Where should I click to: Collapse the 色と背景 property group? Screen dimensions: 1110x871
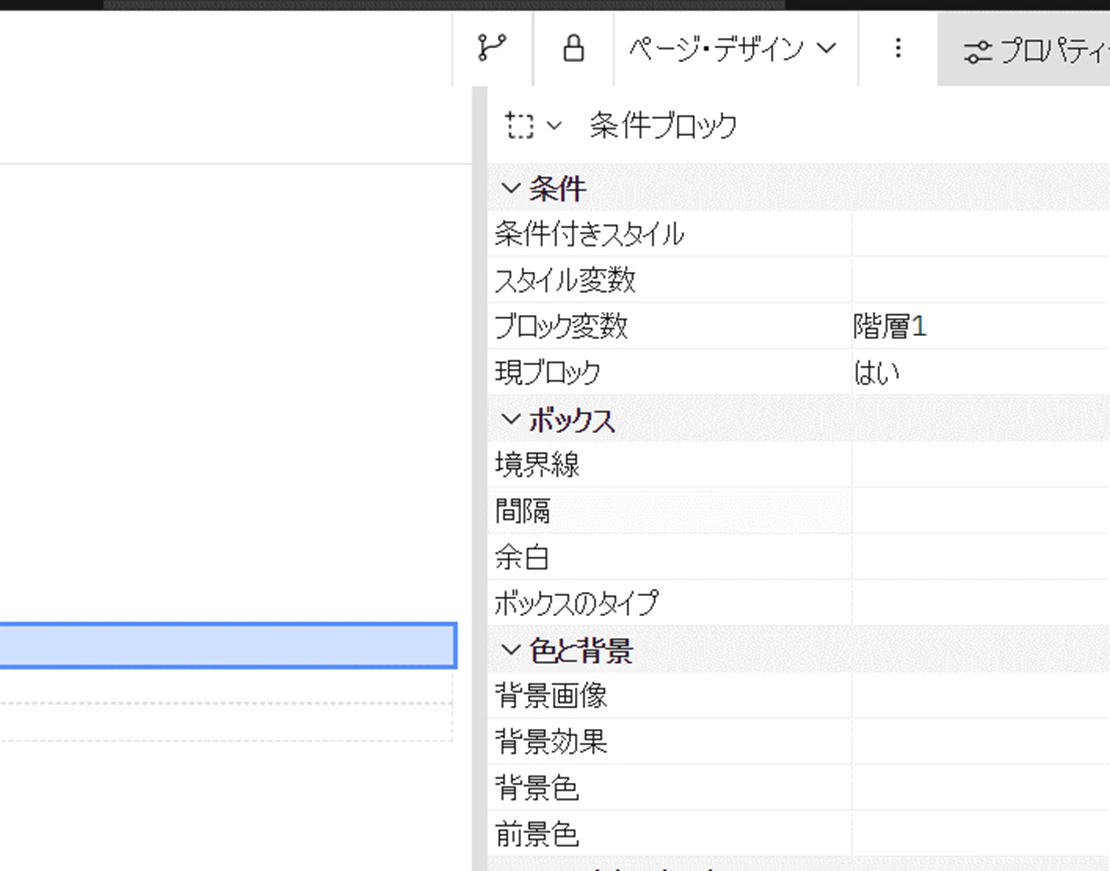pyautogui.click(x=510, y=649)
